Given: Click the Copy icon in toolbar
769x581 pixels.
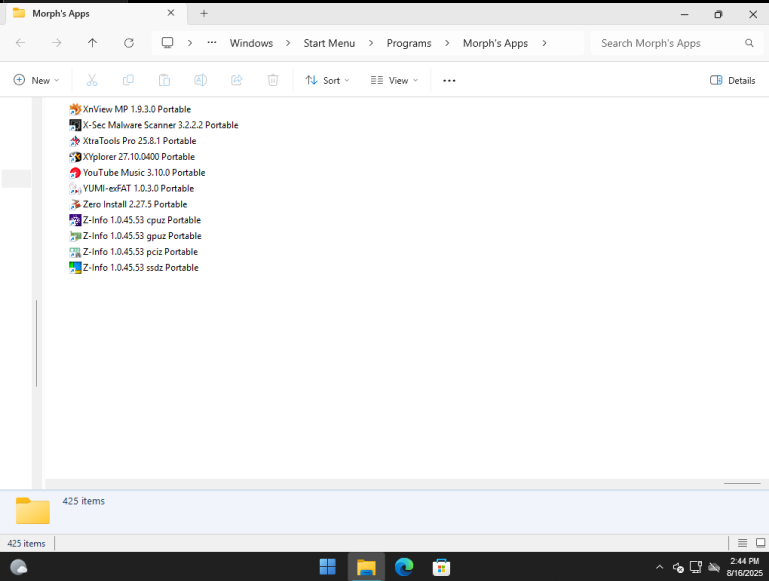Looking at the screenshot, I should [128, 80].
